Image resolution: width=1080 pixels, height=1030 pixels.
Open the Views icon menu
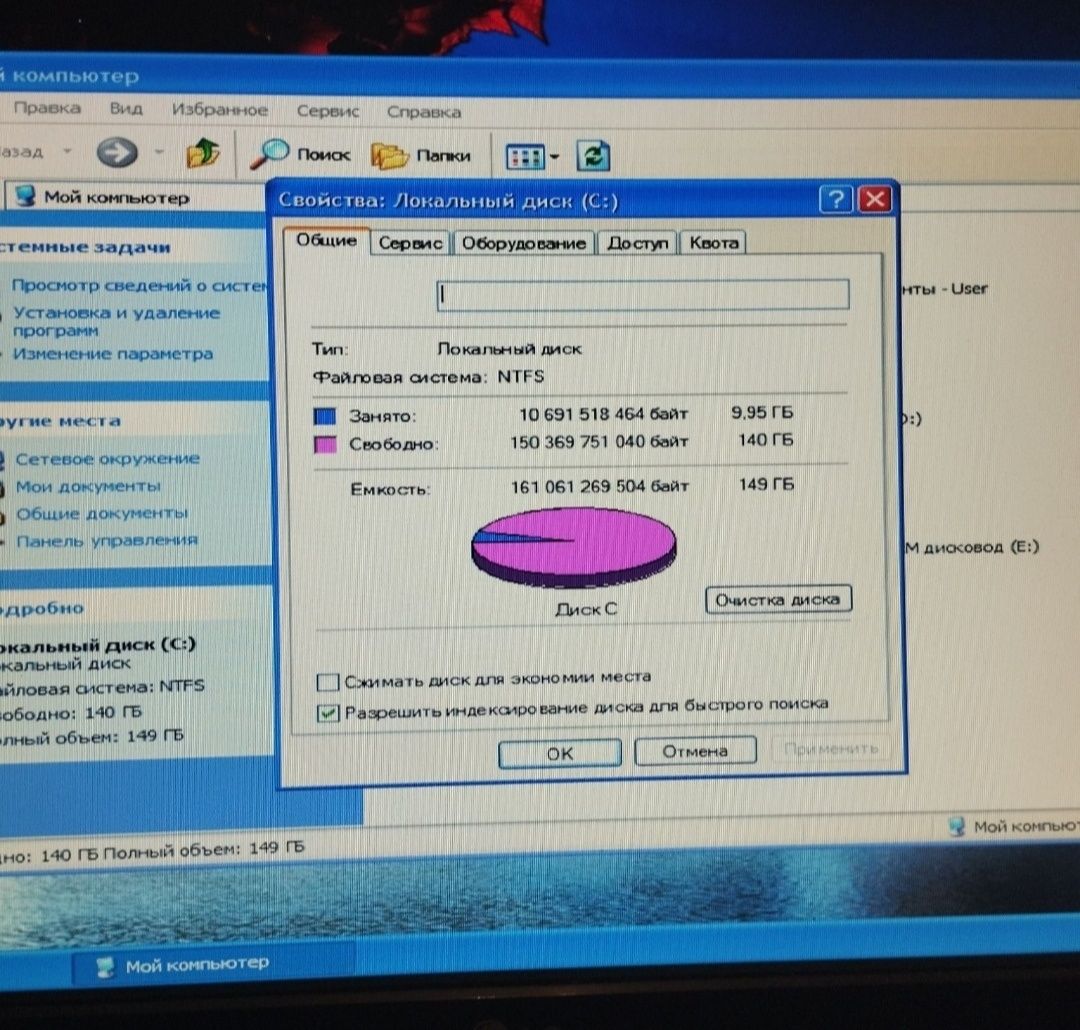click(x=525, y=157)
